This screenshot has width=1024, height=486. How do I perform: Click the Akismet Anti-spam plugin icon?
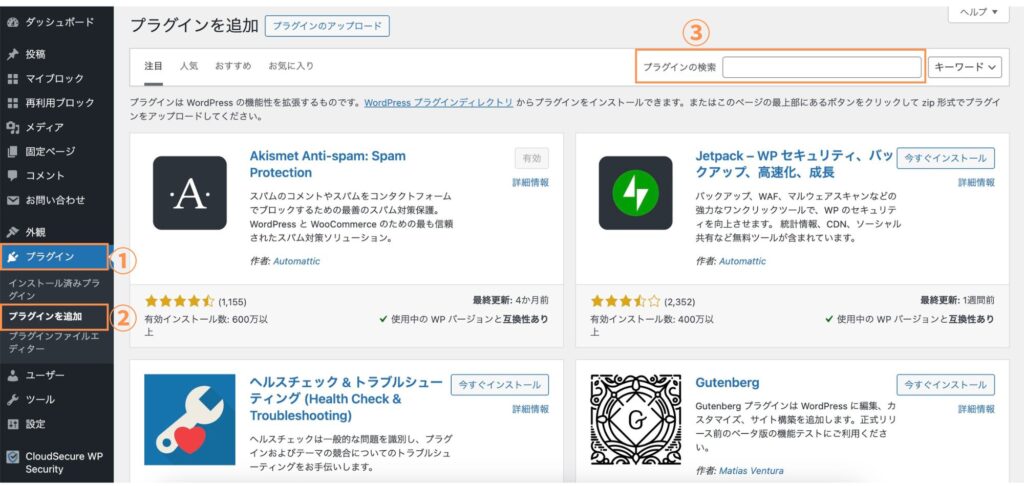point(190,193)
